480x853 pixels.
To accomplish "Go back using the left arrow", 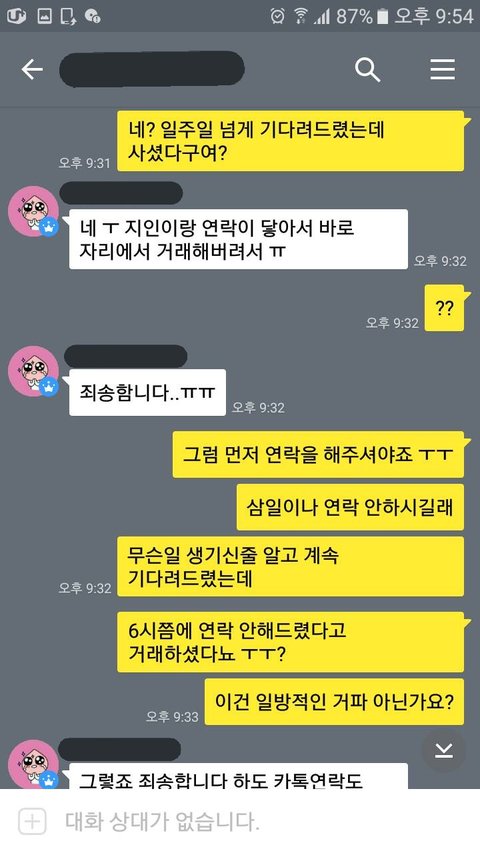I will (x=32, y=70).
